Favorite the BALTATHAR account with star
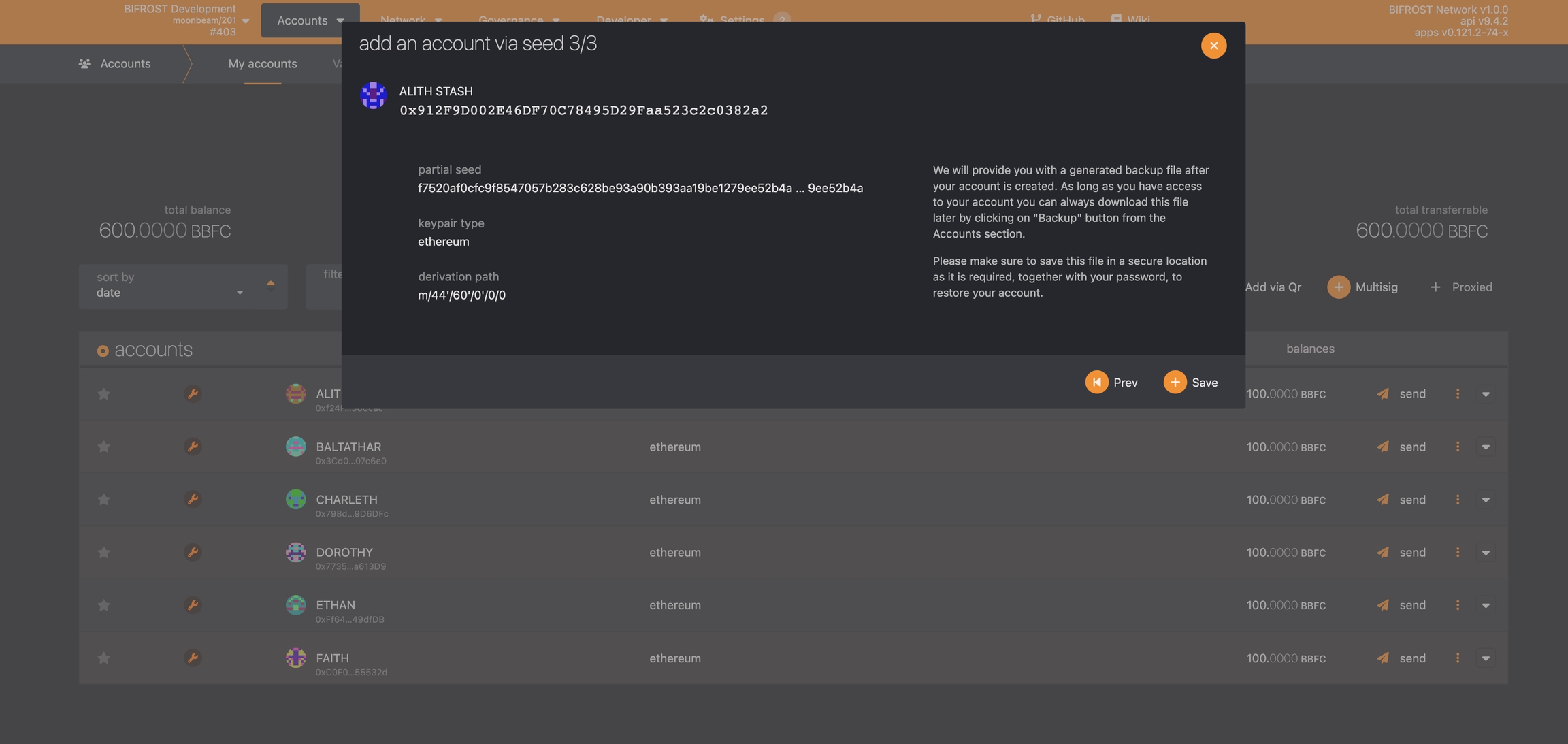This screenshot has height=744, width=1568. (103, 447)
